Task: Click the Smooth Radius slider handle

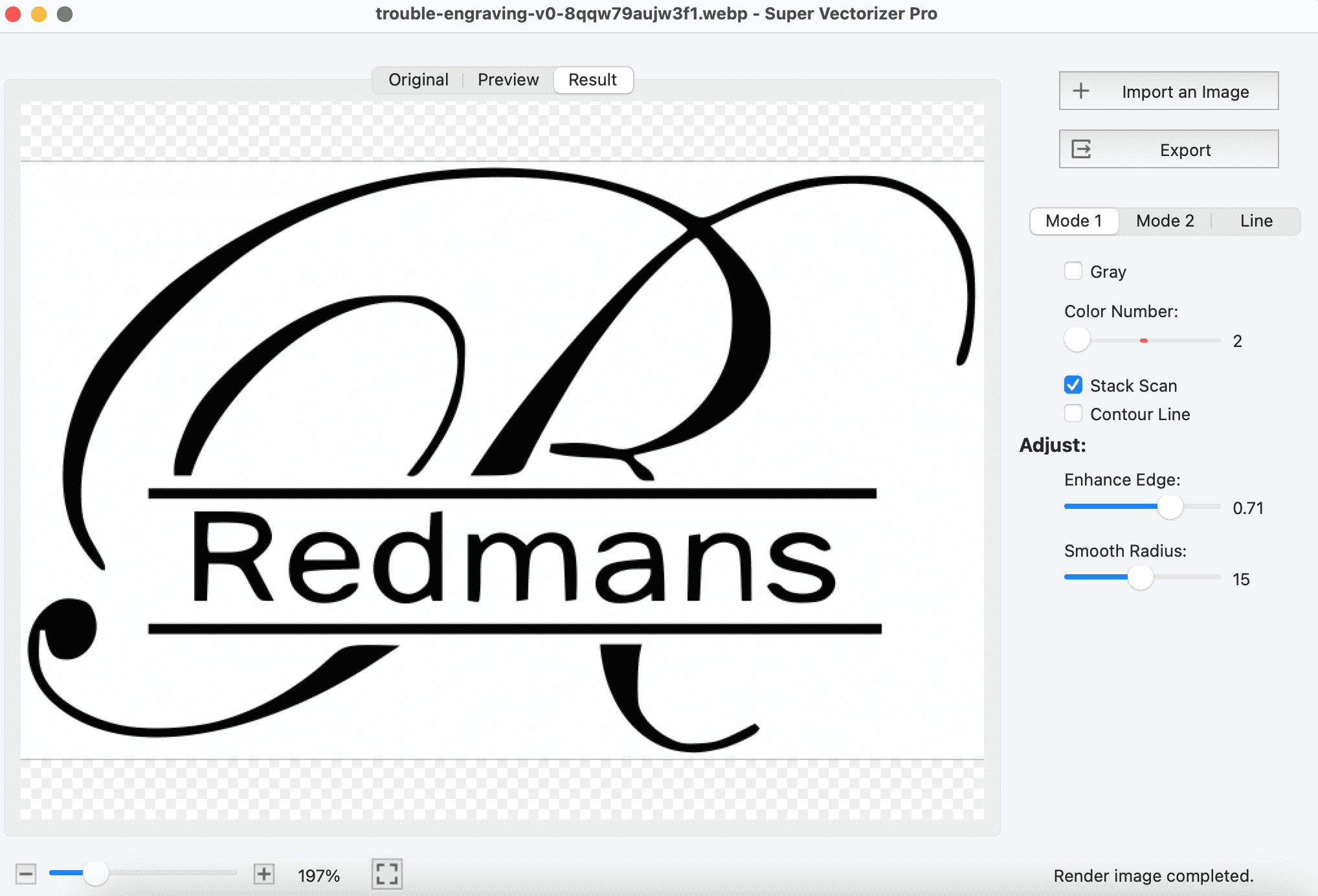Action: tap(1140, 577)
